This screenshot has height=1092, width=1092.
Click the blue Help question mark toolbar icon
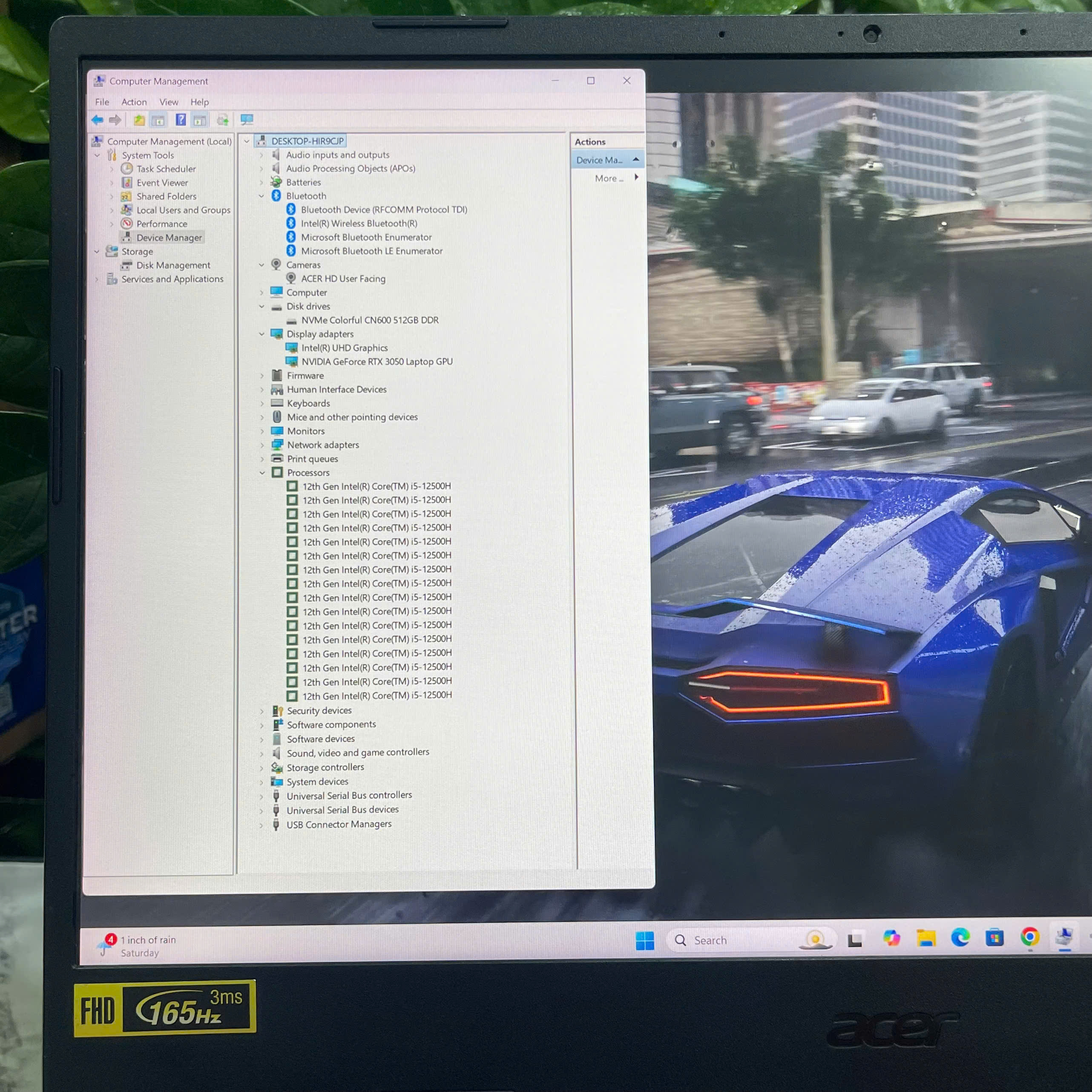point(181,120)
